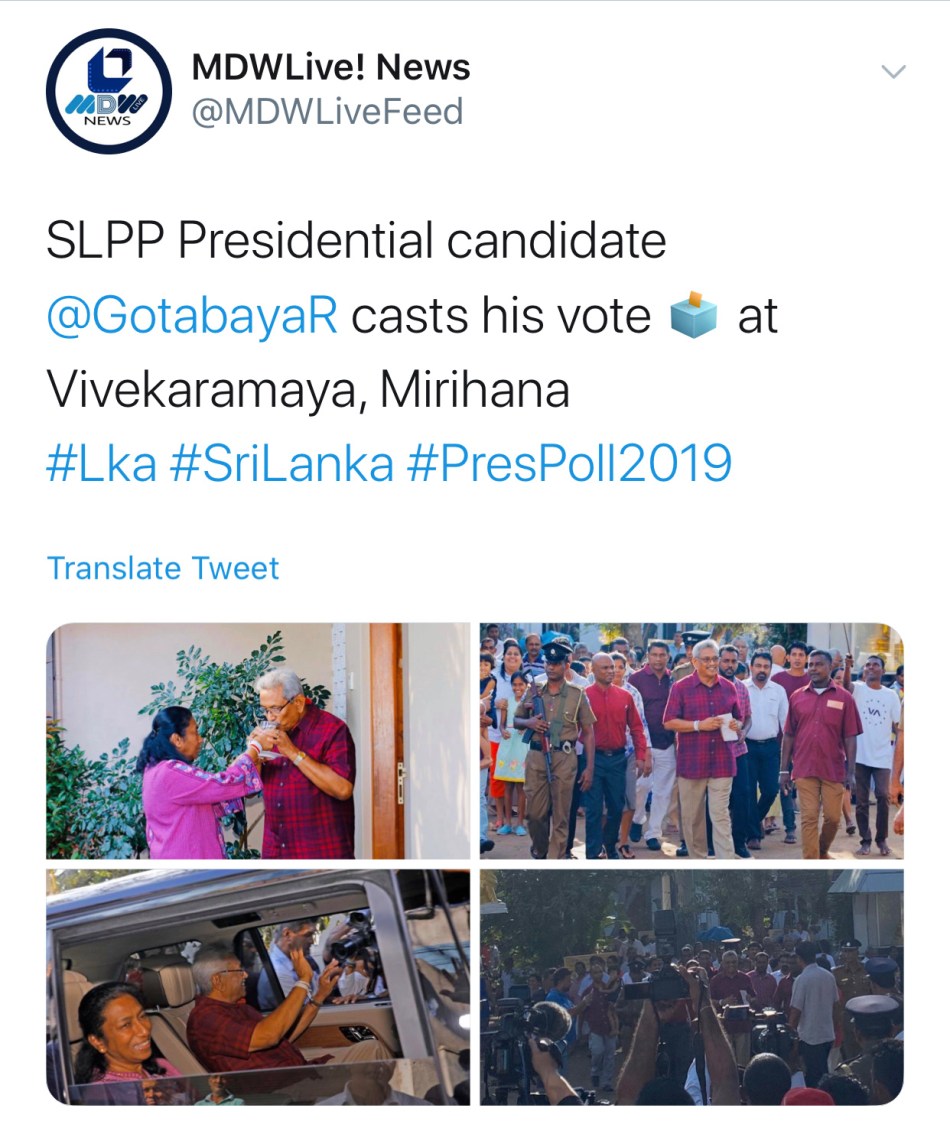Open photo of press cameras and crowd
This screenshot has height=1147, width=950.
[691, 987]
